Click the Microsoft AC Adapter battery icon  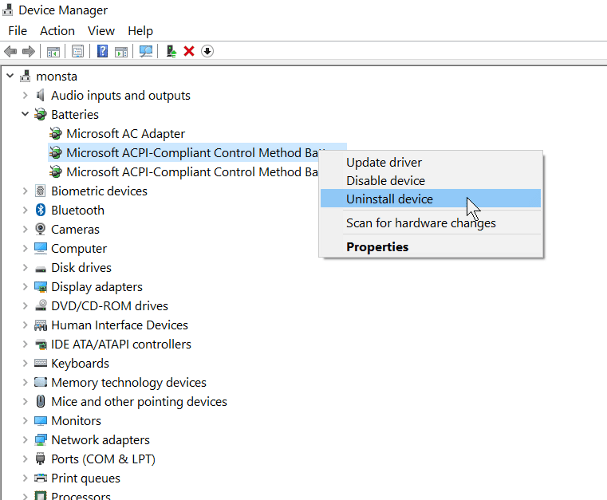click(x=55, y=134)
